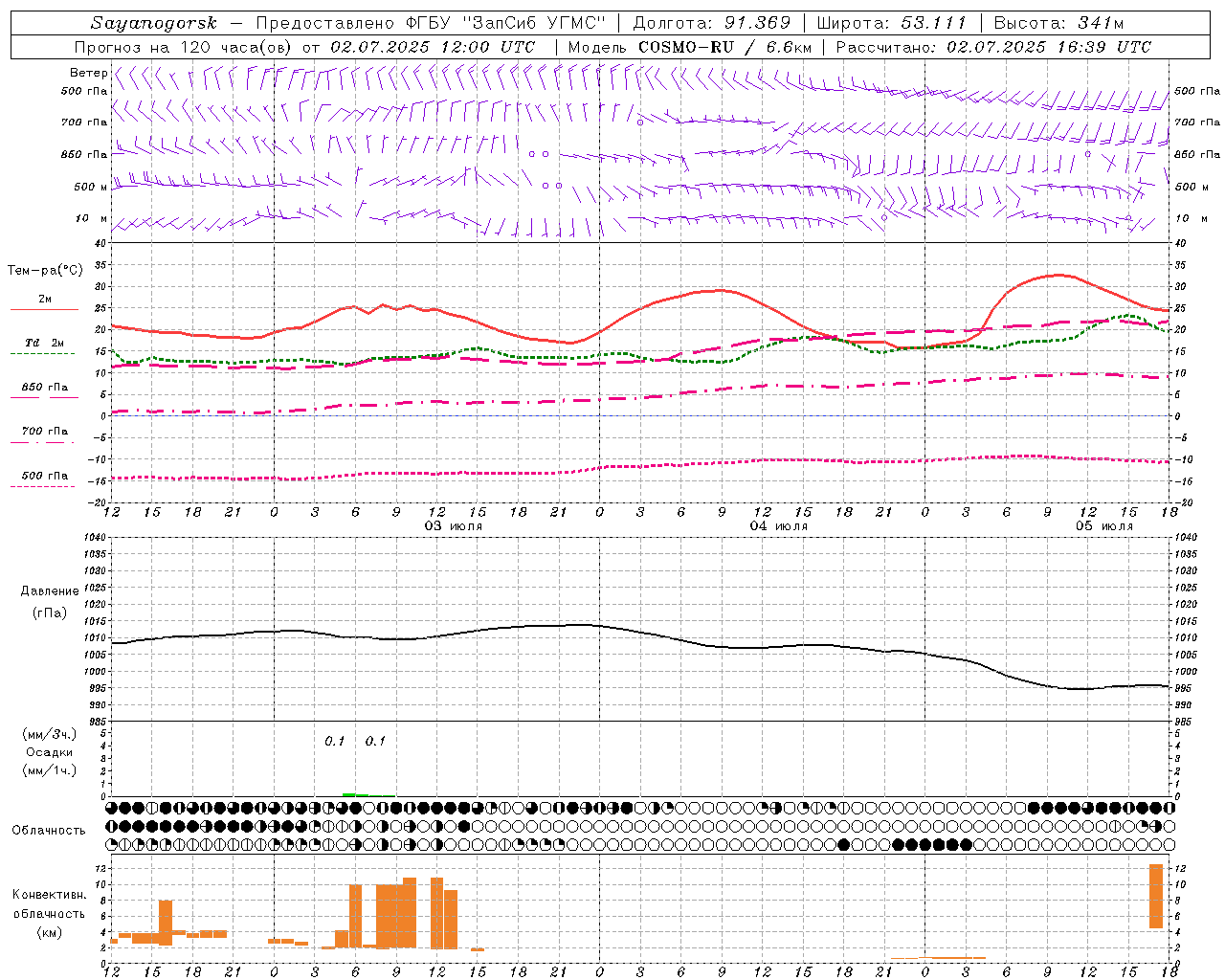Click the 'Высота: 341м' elevation value

point(1058,23)
